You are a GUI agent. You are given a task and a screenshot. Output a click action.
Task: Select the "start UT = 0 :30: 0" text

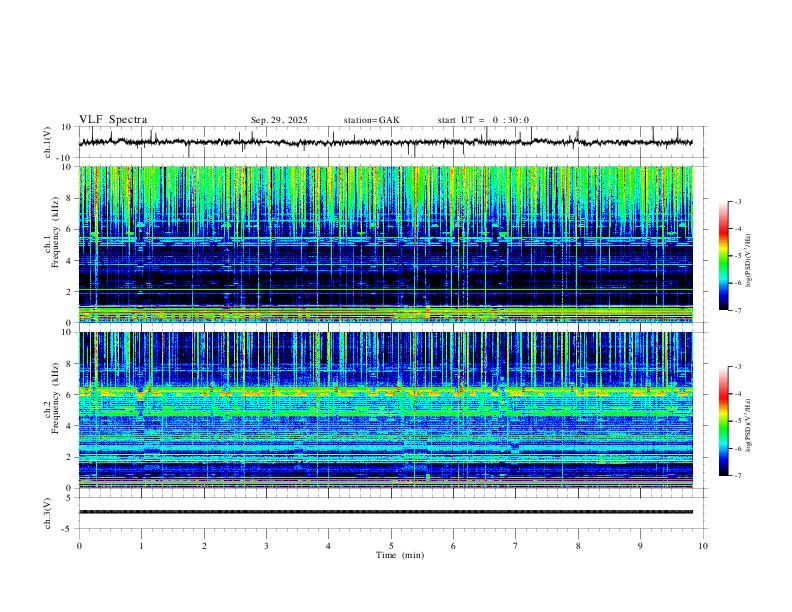483,120
